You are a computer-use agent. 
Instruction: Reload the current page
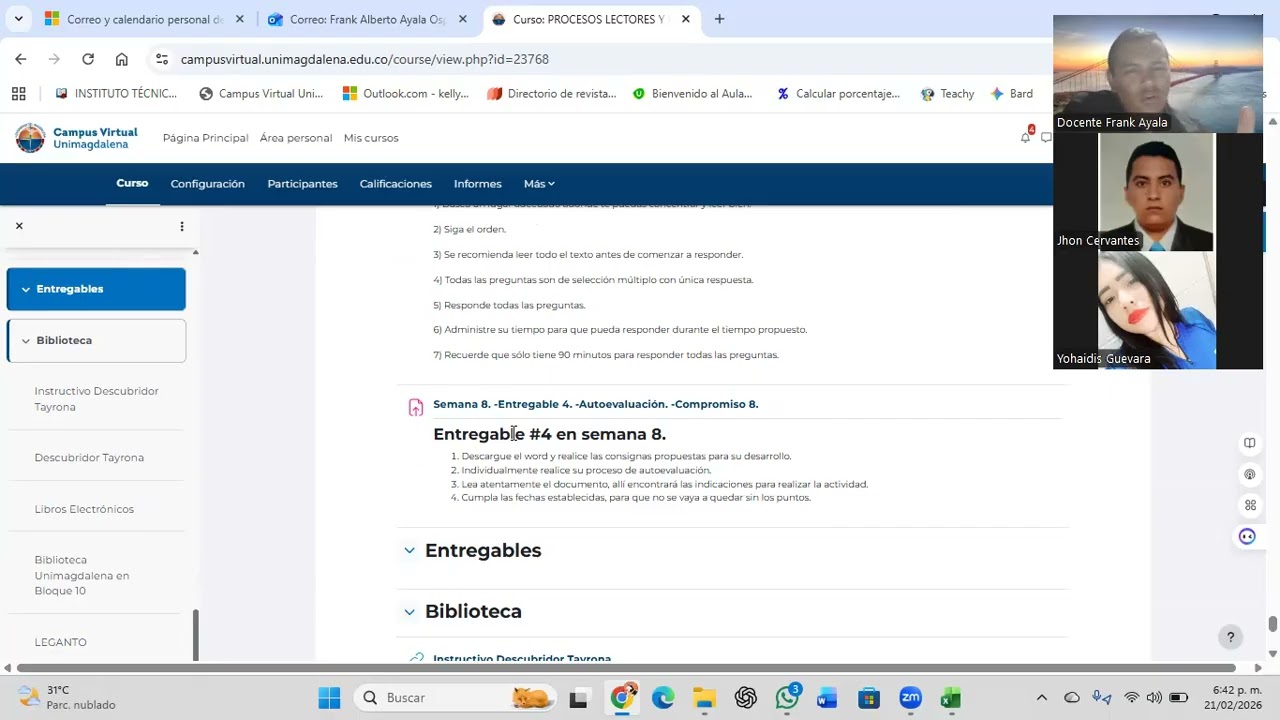tap(88, 59)
